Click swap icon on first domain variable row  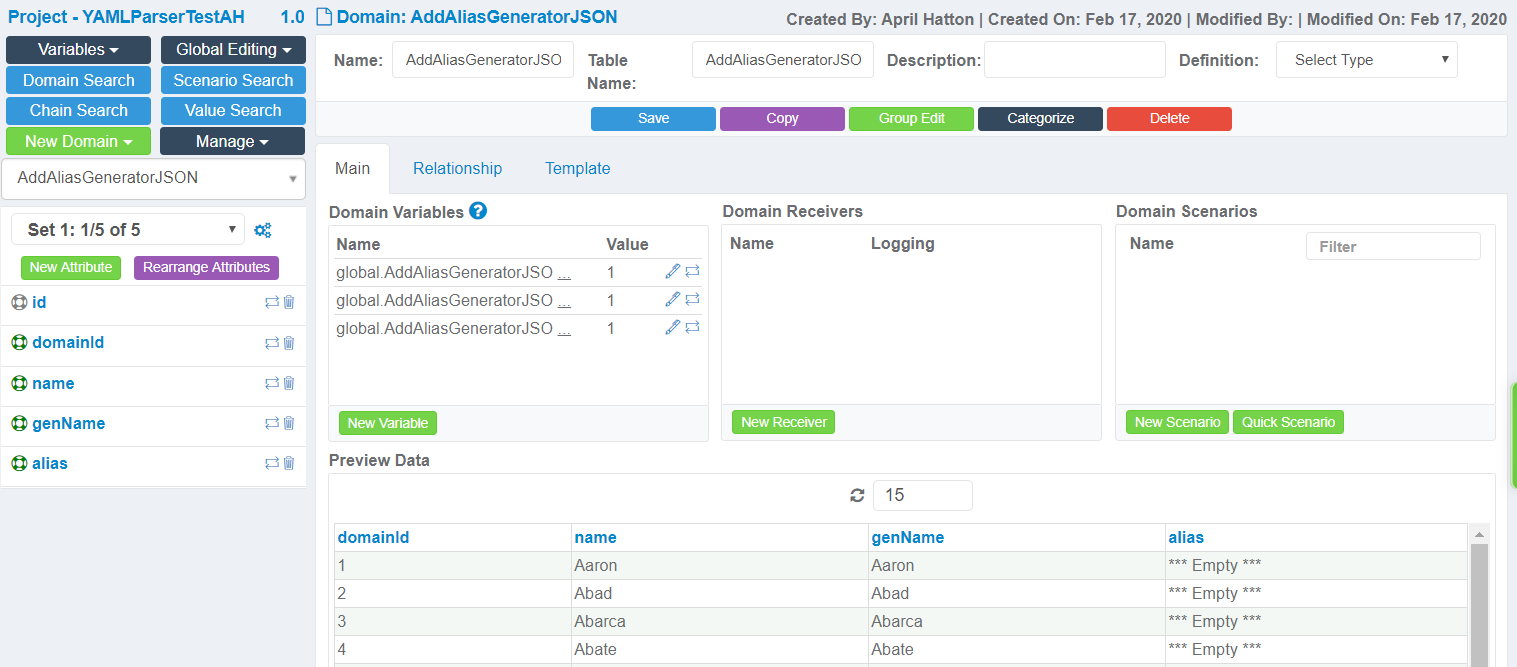(x=692, y=271)
